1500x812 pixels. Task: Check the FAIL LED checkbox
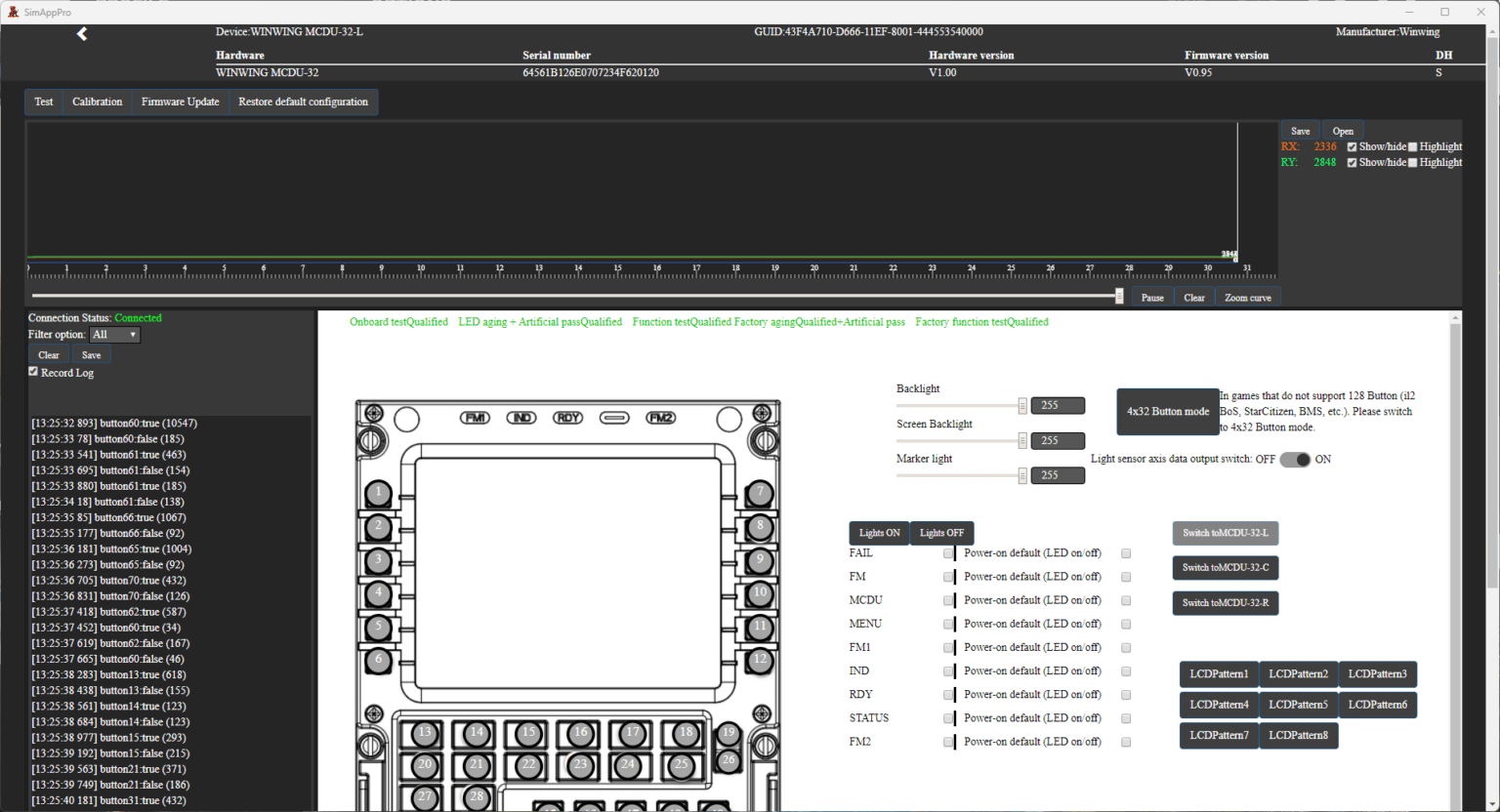(x=948, y=553)
